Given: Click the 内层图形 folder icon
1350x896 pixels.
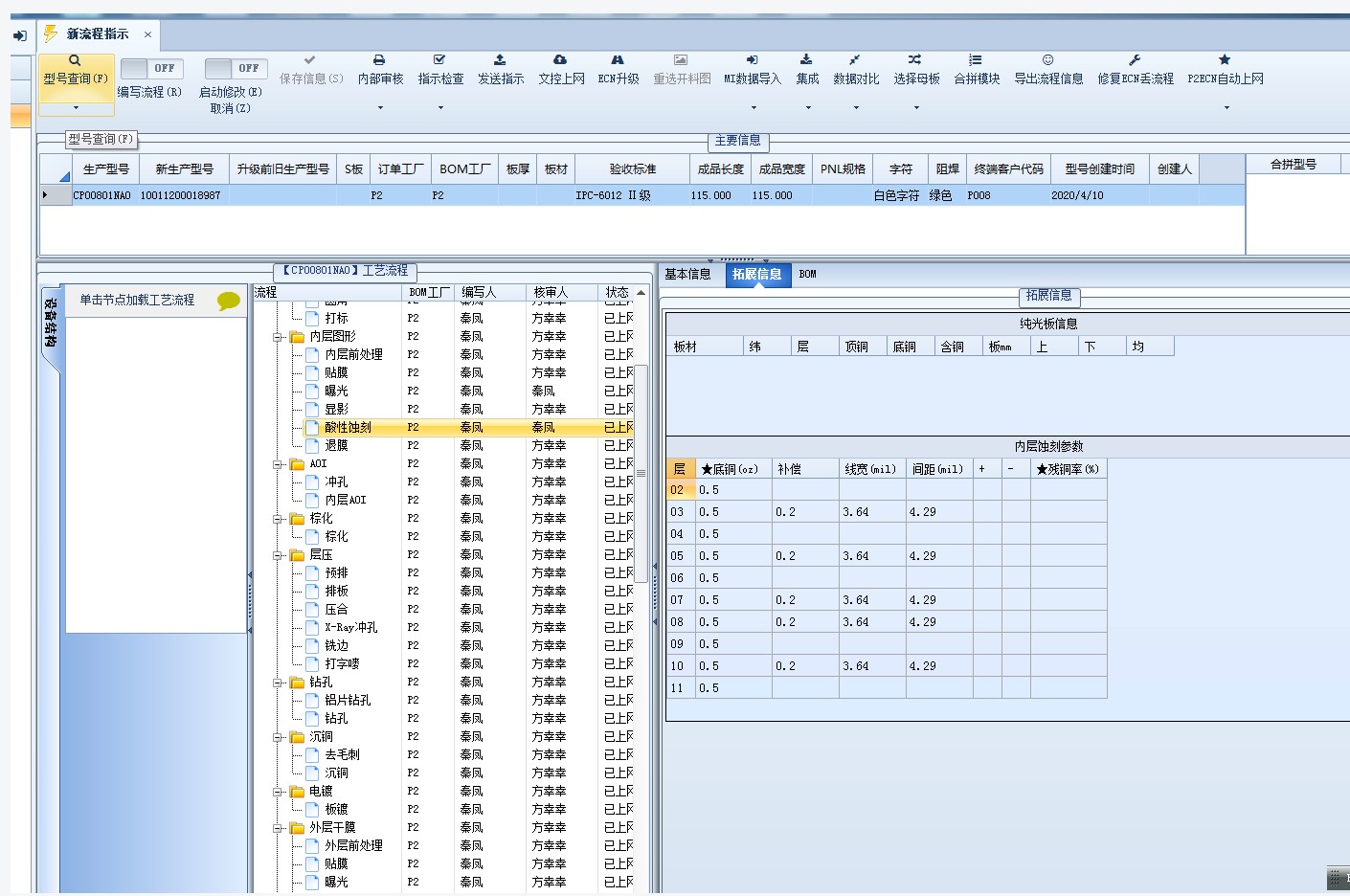Looking at the screenshot, I should pyautogui.click(x=297, y=336).
